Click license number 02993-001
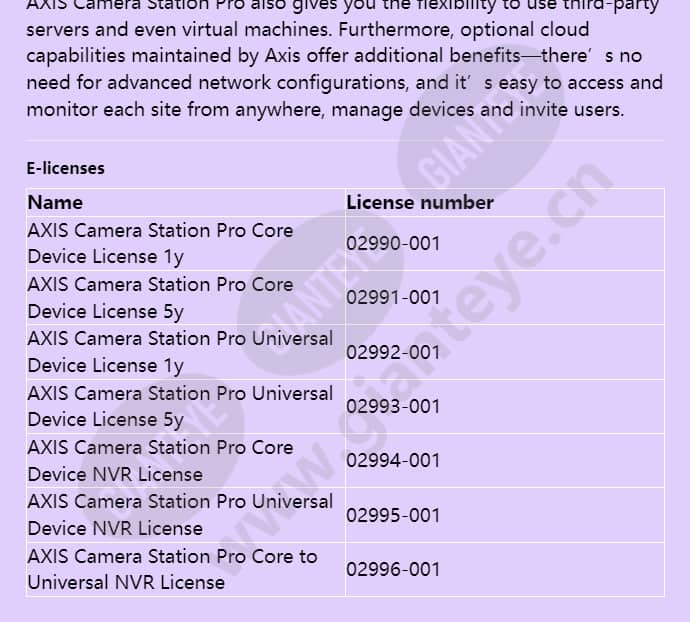 click(393, 406)
